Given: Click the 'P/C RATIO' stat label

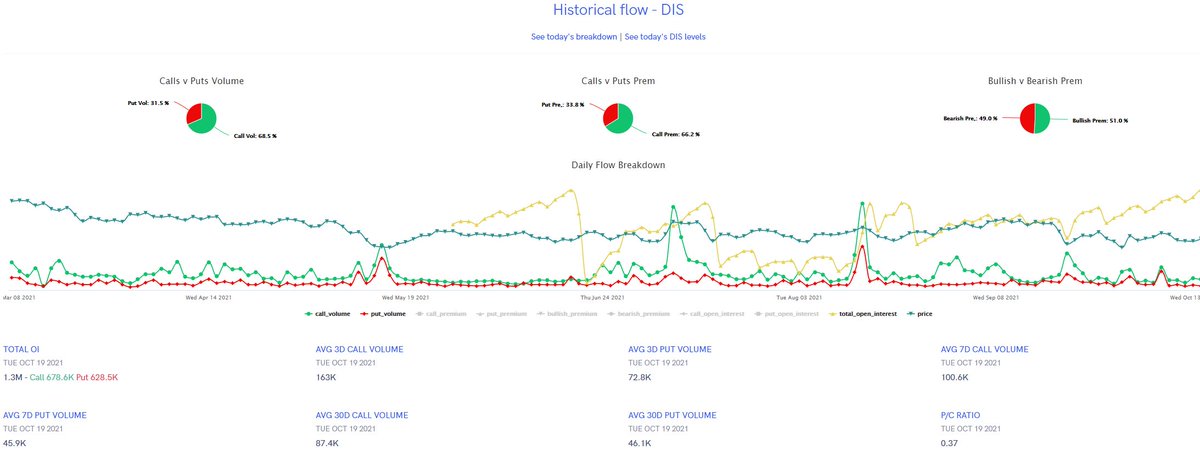Looking at the screenshot, I should coord(962,414).
